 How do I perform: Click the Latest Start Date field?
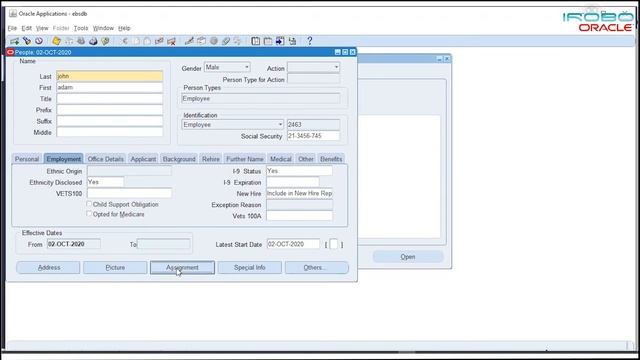point(293,244)
